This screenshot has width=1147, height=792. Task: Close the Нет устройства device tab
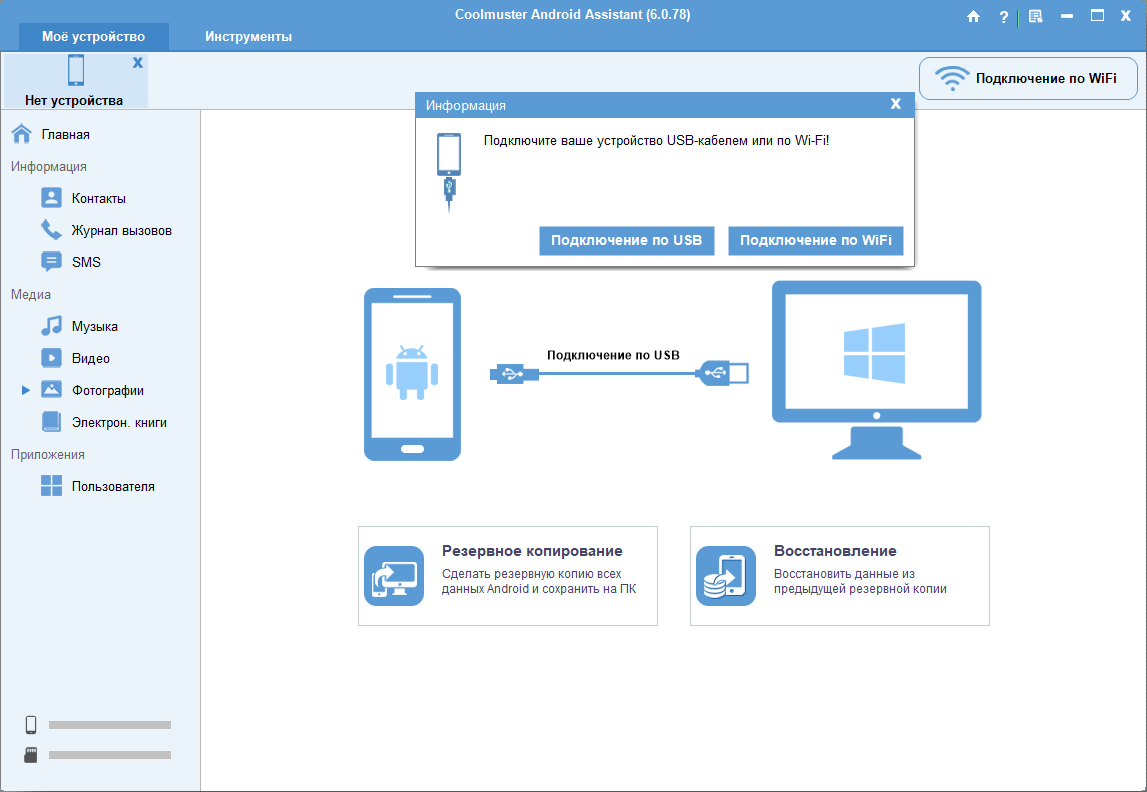138,63
